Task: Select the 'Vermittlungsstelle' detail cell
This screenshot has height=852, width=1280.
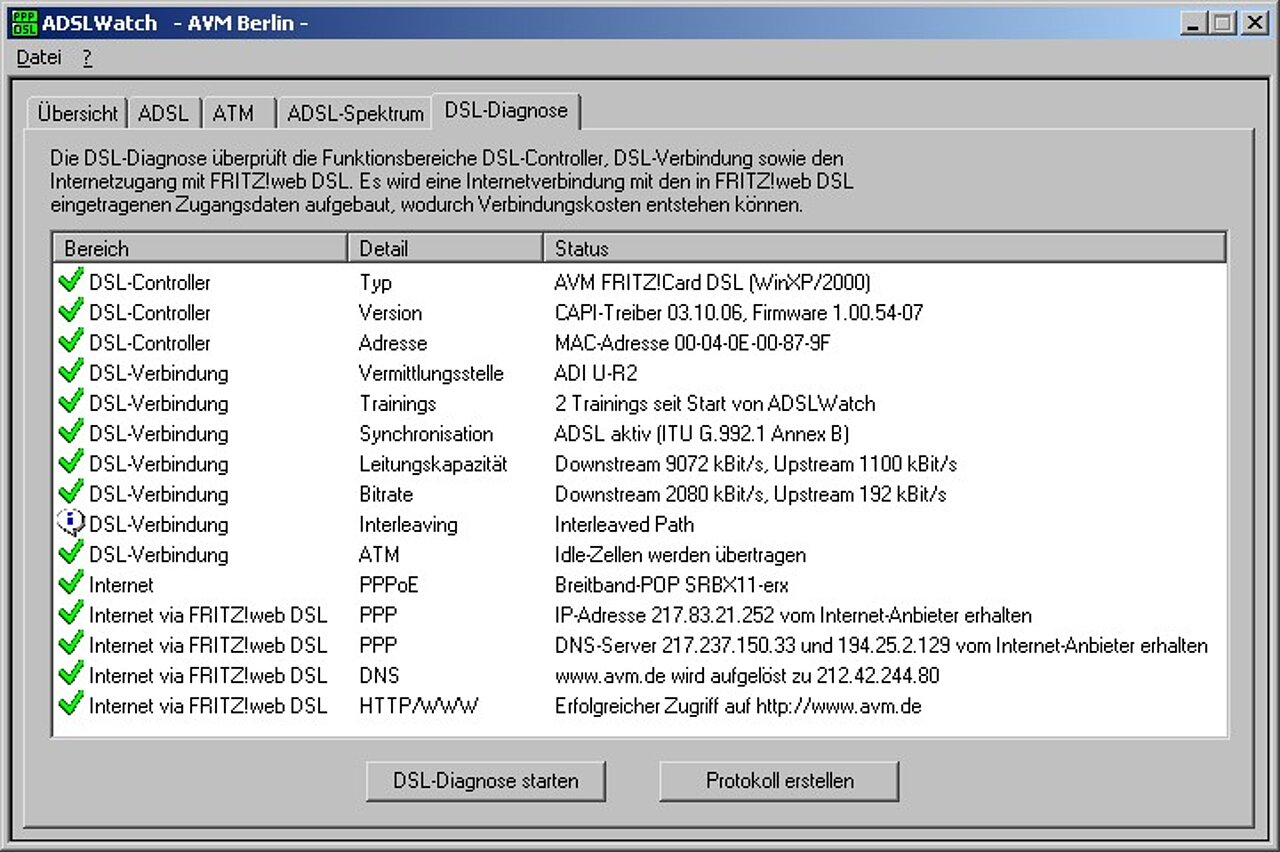Action: [432, 373]
